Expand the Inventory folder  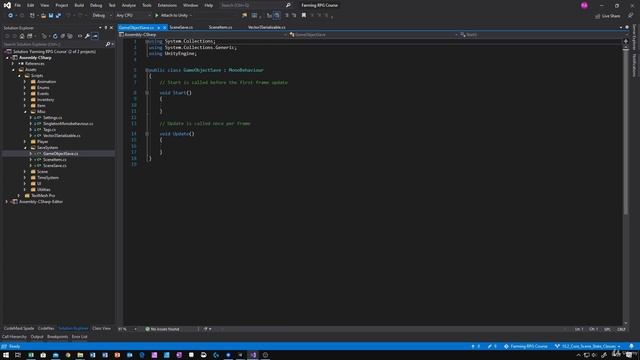25,100
